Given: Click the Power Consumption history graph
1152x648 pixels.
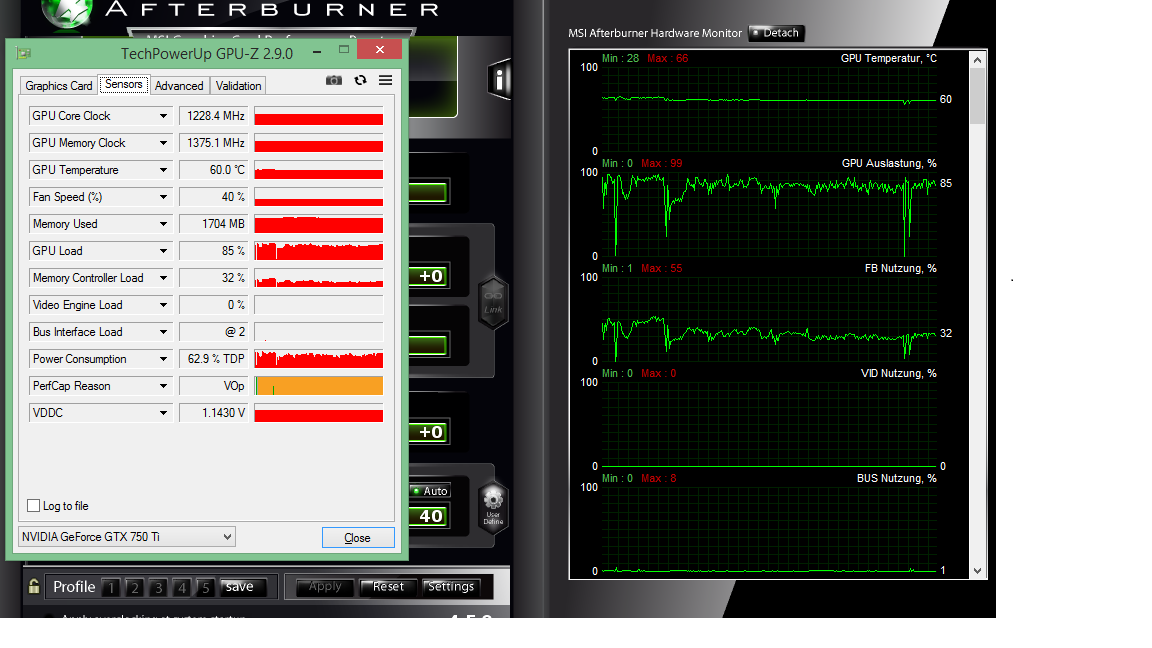Looking at the screenshot, I should (x=319, y=359).
